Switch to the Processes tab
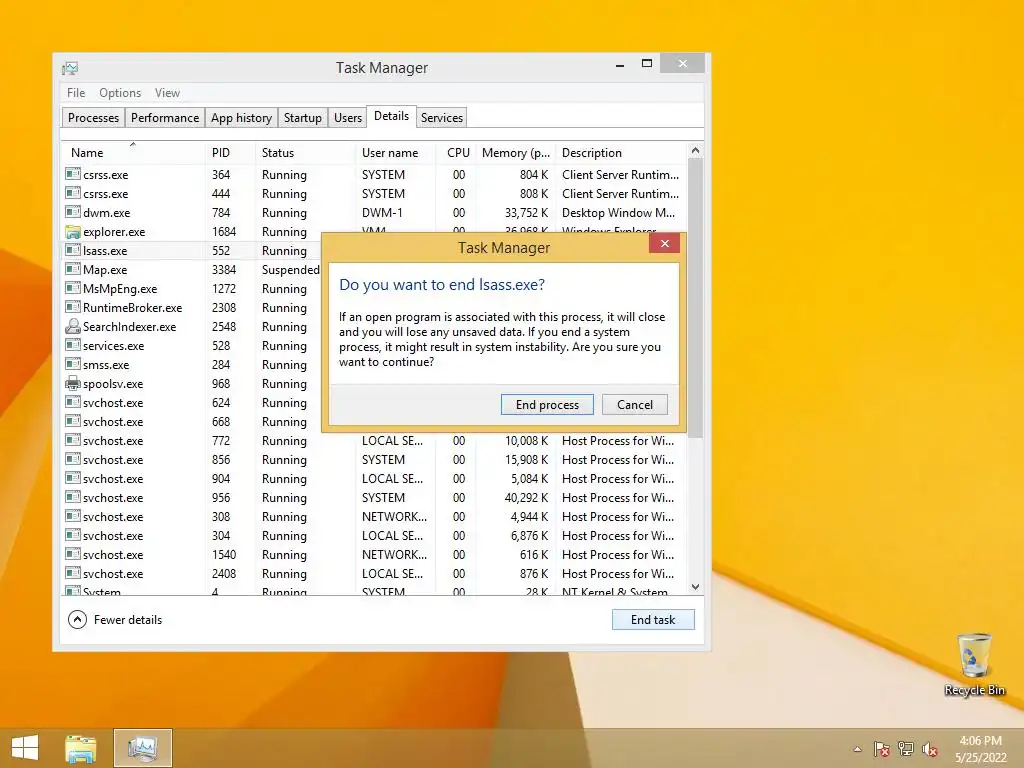 point(93,118)
